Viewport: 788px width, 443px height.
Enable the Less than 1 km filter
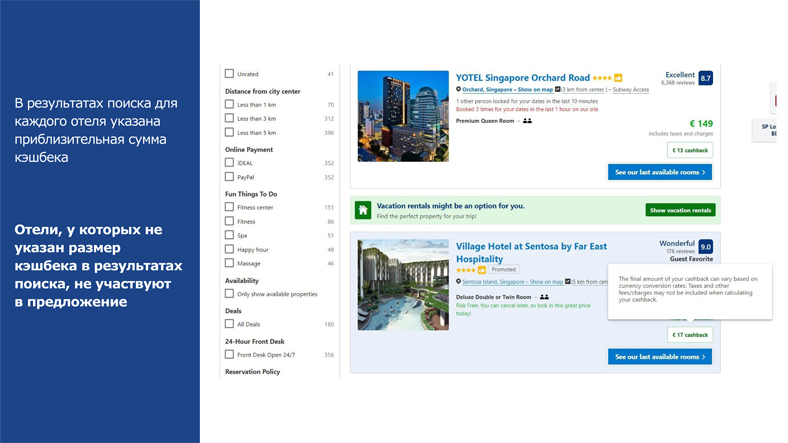229,104
